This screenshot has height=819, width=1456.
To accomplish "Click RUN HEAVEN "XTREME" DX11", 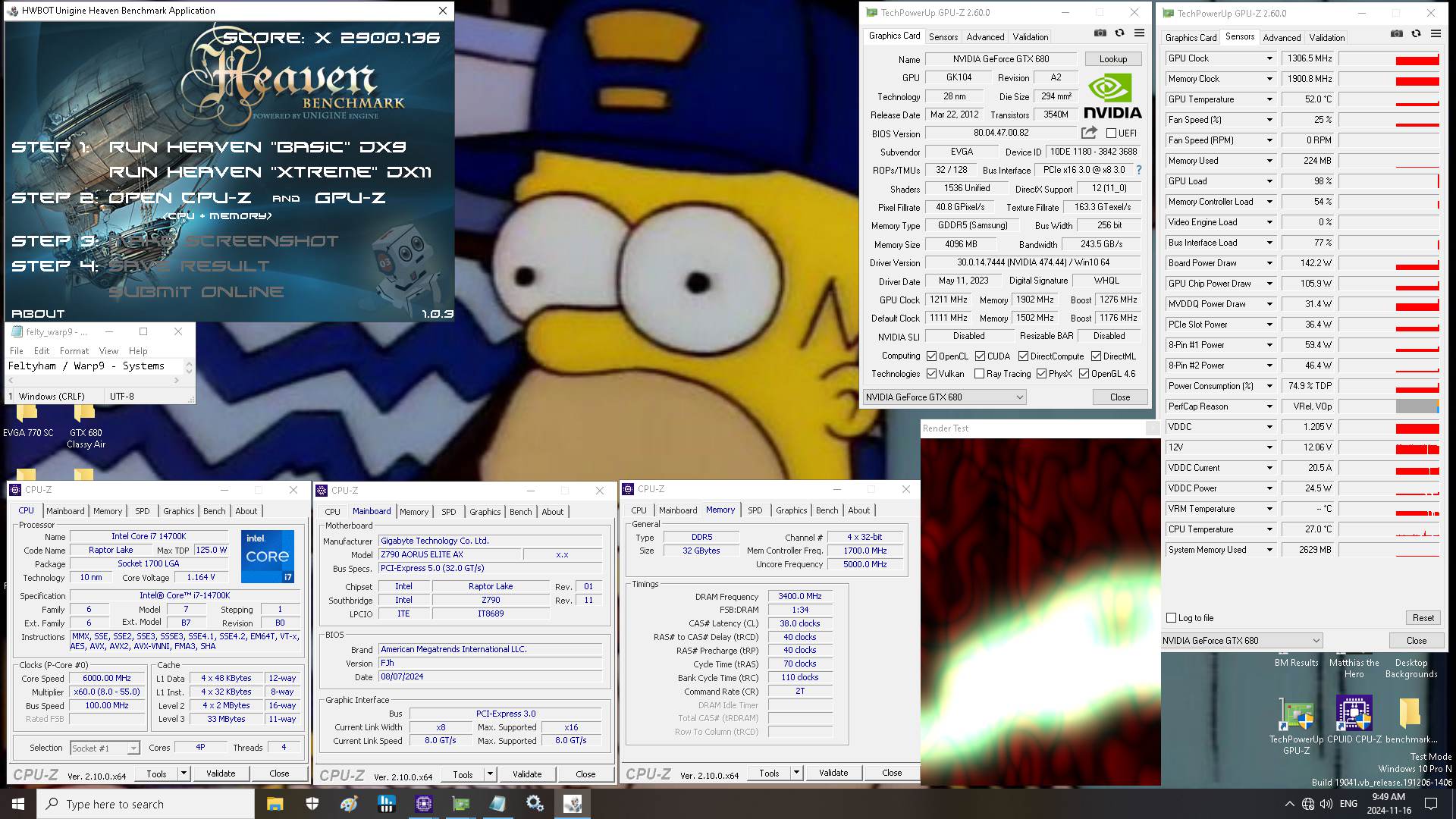I will (270, 172).
